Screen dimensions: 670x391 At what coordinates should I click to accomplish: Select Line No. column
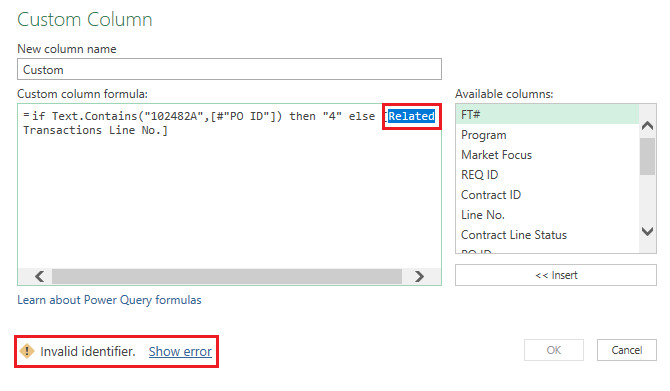point(547,215)
